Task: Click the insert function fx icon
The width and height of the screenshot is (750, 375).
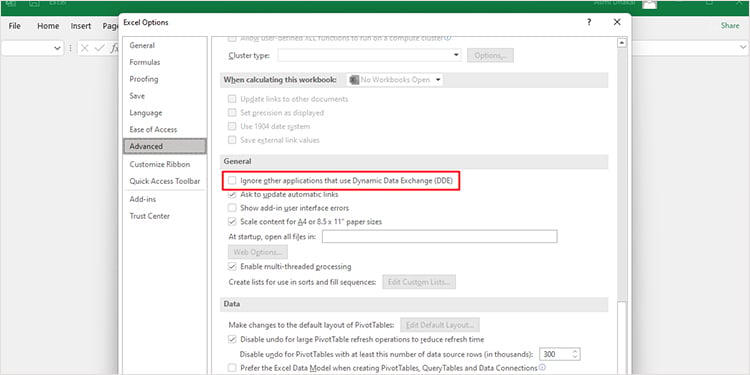Action: pos(114,48)
